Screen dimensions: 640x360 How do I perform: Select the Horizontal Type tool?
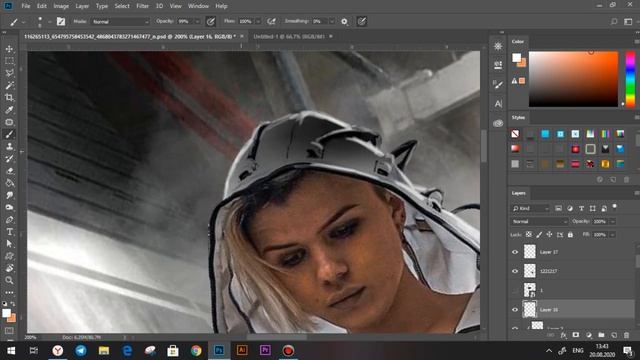pyautogui.click(x=9, y=232)
